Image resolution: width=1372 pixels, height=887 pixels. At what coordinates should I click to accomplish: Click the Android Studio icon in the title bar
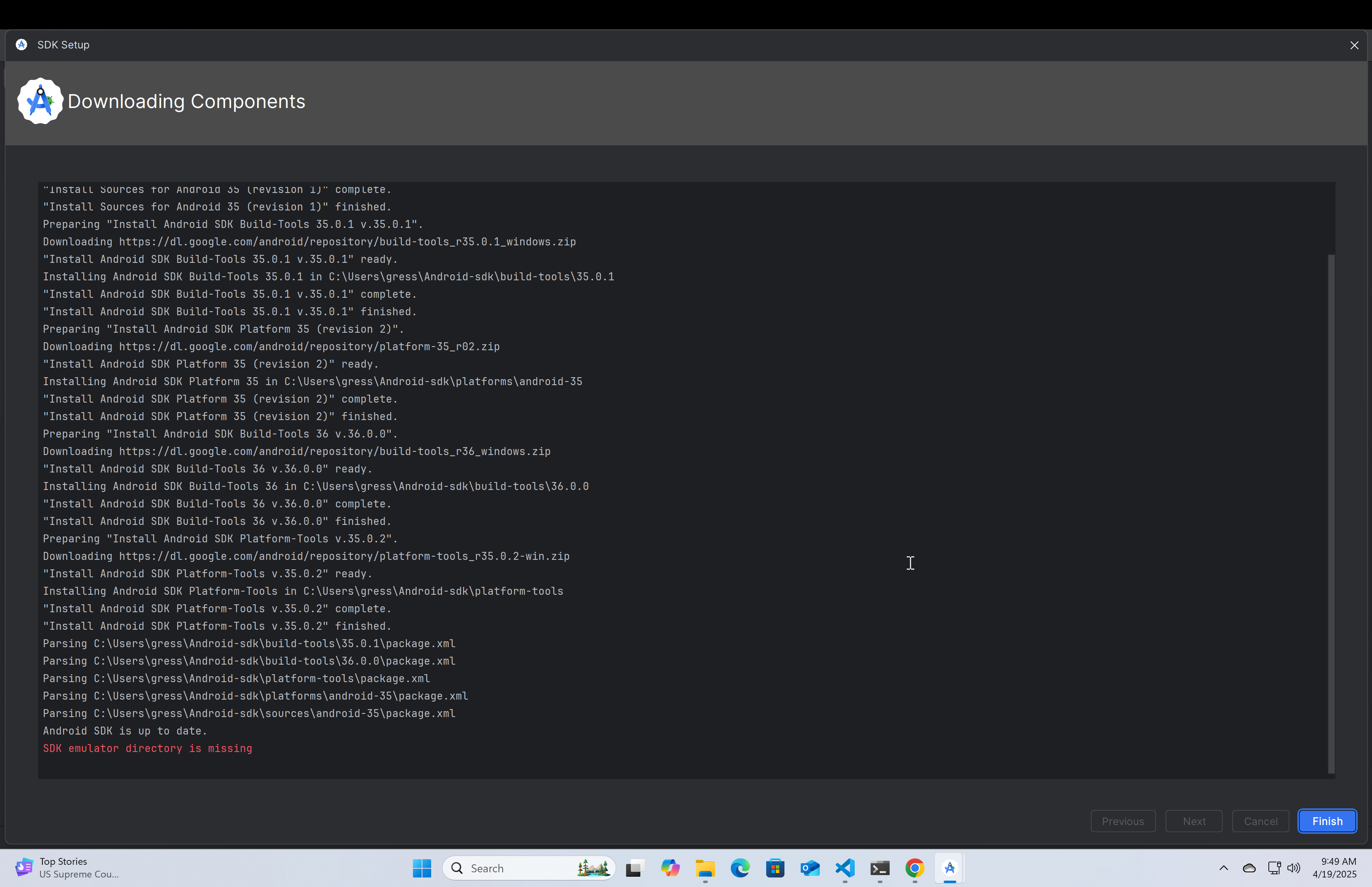click(x=21, y=44)
